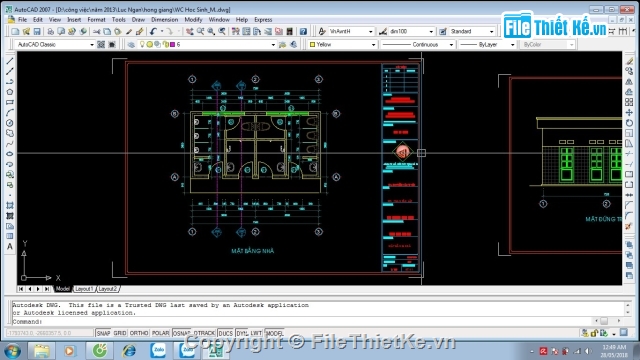Undo the last action
640x360 pixels.
153,31
